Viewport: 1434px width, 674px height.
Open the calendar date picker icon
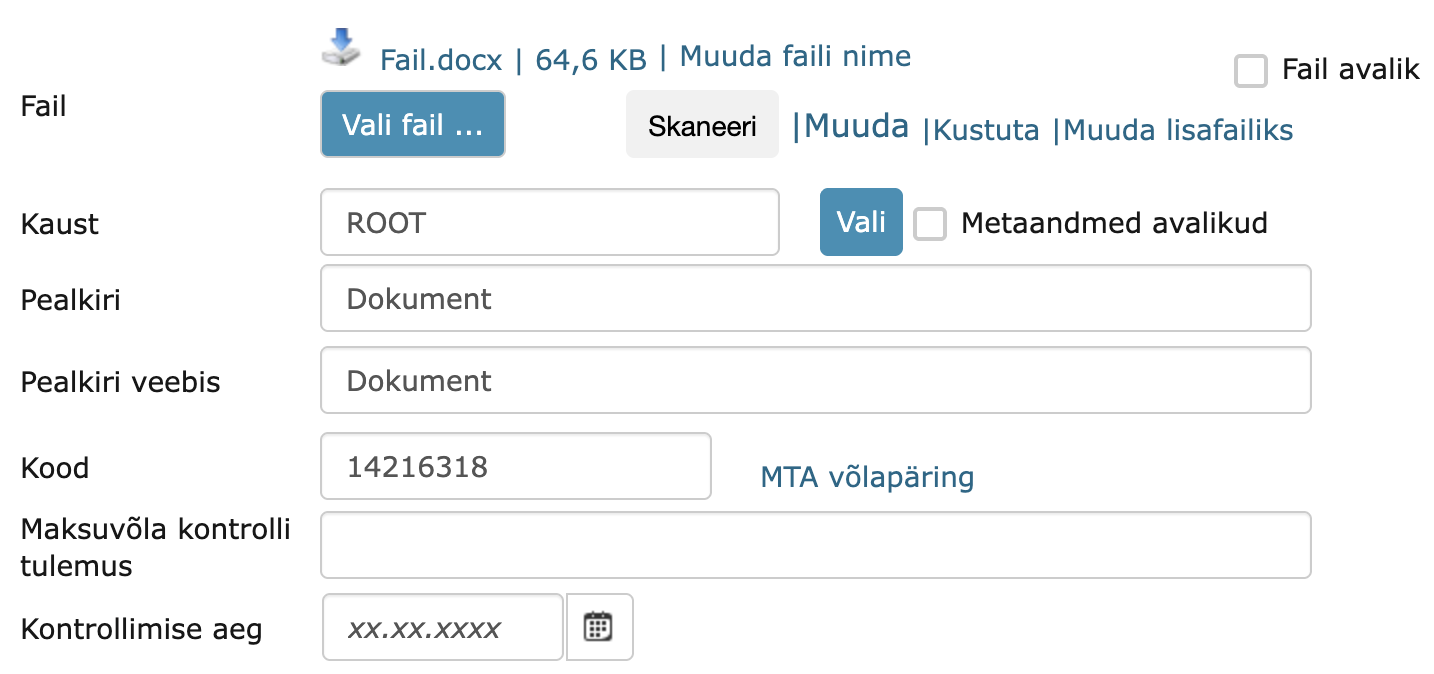tap(598, 627)
